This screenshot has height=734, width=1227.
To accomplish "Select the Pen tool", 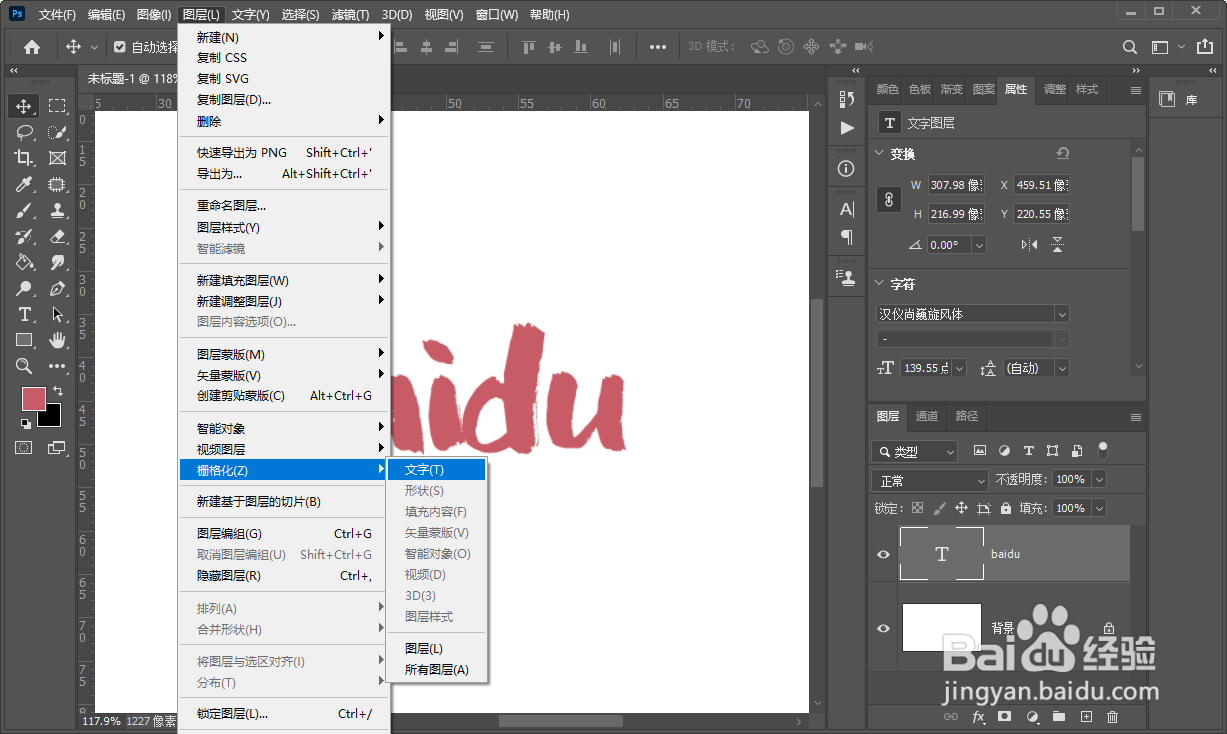I will coord(58,288).
